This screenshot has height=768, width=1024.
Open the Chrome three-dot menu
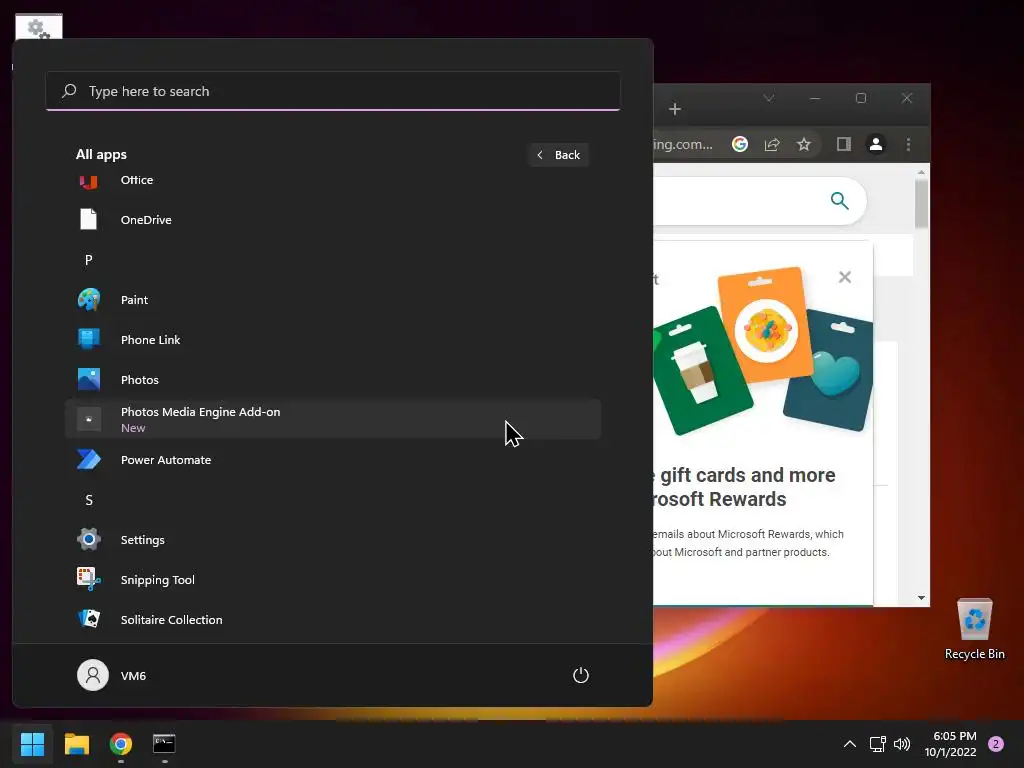pos(908,144)
